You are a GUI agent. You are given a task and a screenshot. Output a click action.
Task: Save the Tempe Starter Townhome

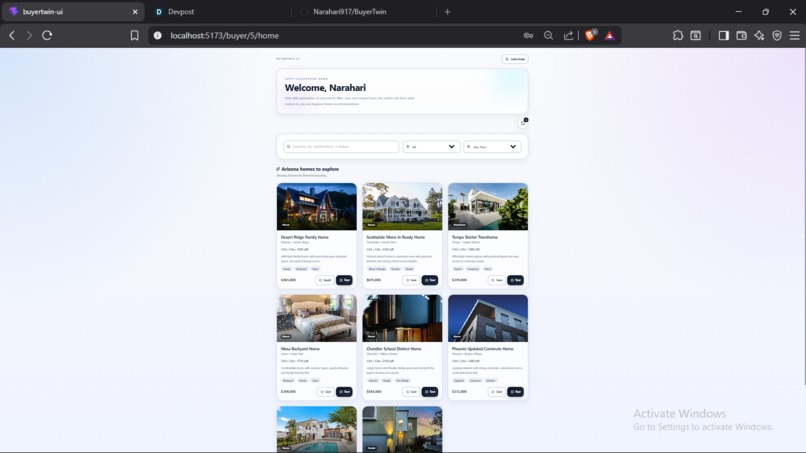[497, 280]
